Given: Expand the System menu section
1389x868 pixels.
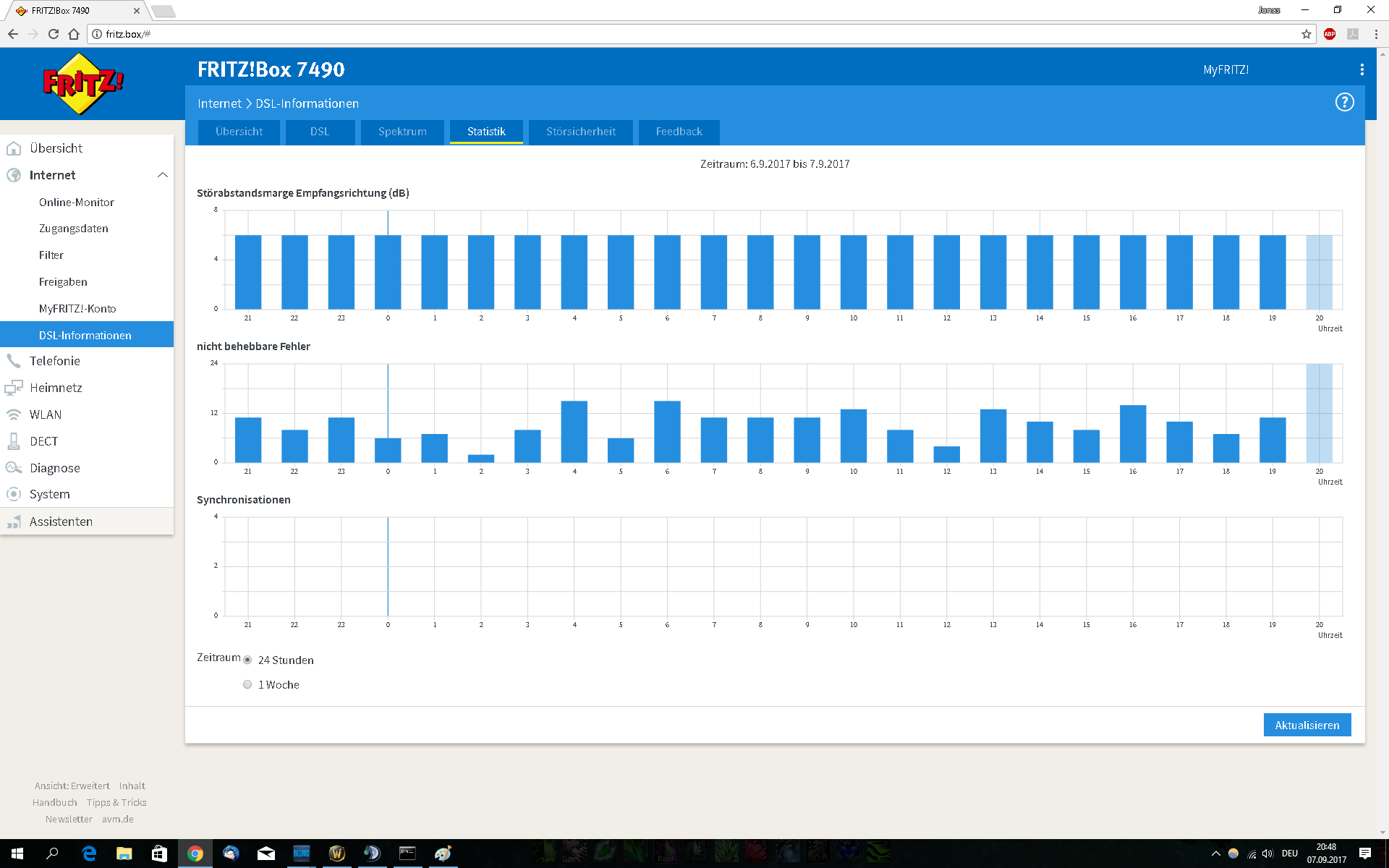Looking at the screenshot, I should [50, 495].
